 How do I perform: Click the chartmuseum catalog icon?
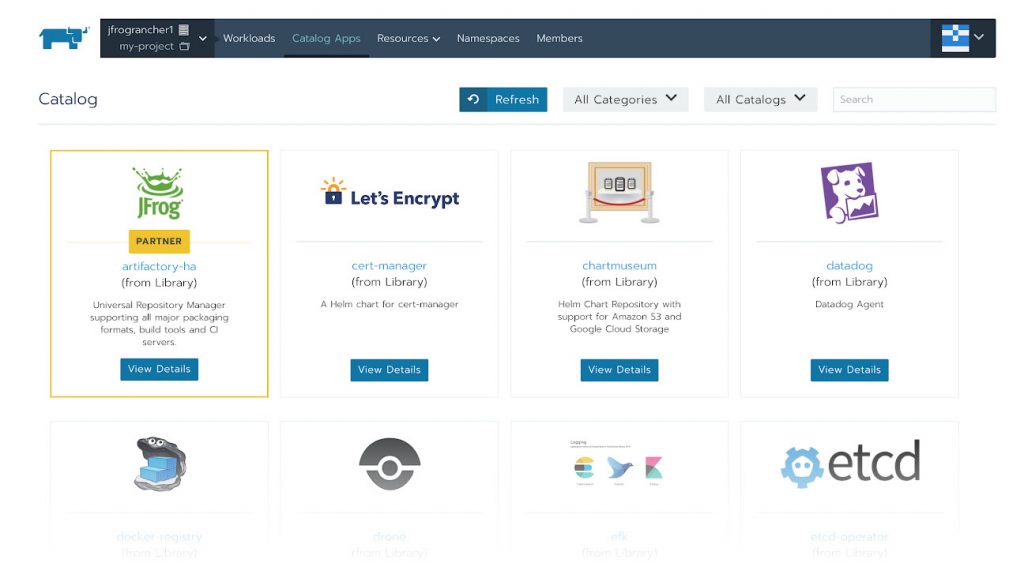point(619,193)
